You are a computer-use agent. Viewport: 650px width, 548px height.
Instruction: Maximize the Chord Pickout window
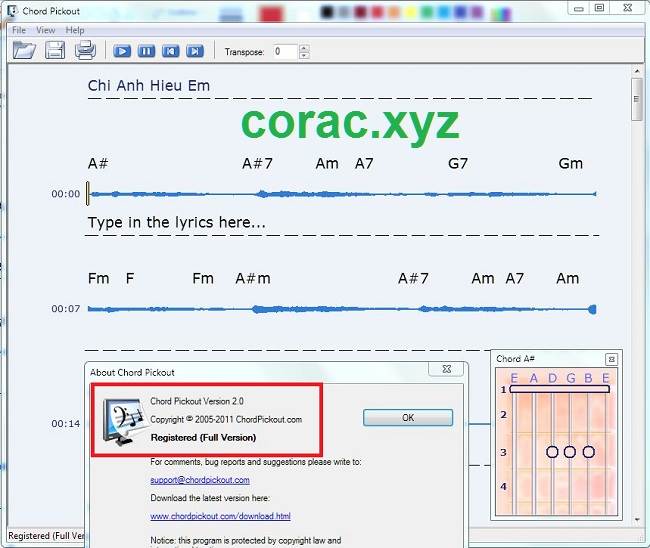coord(599,8)
